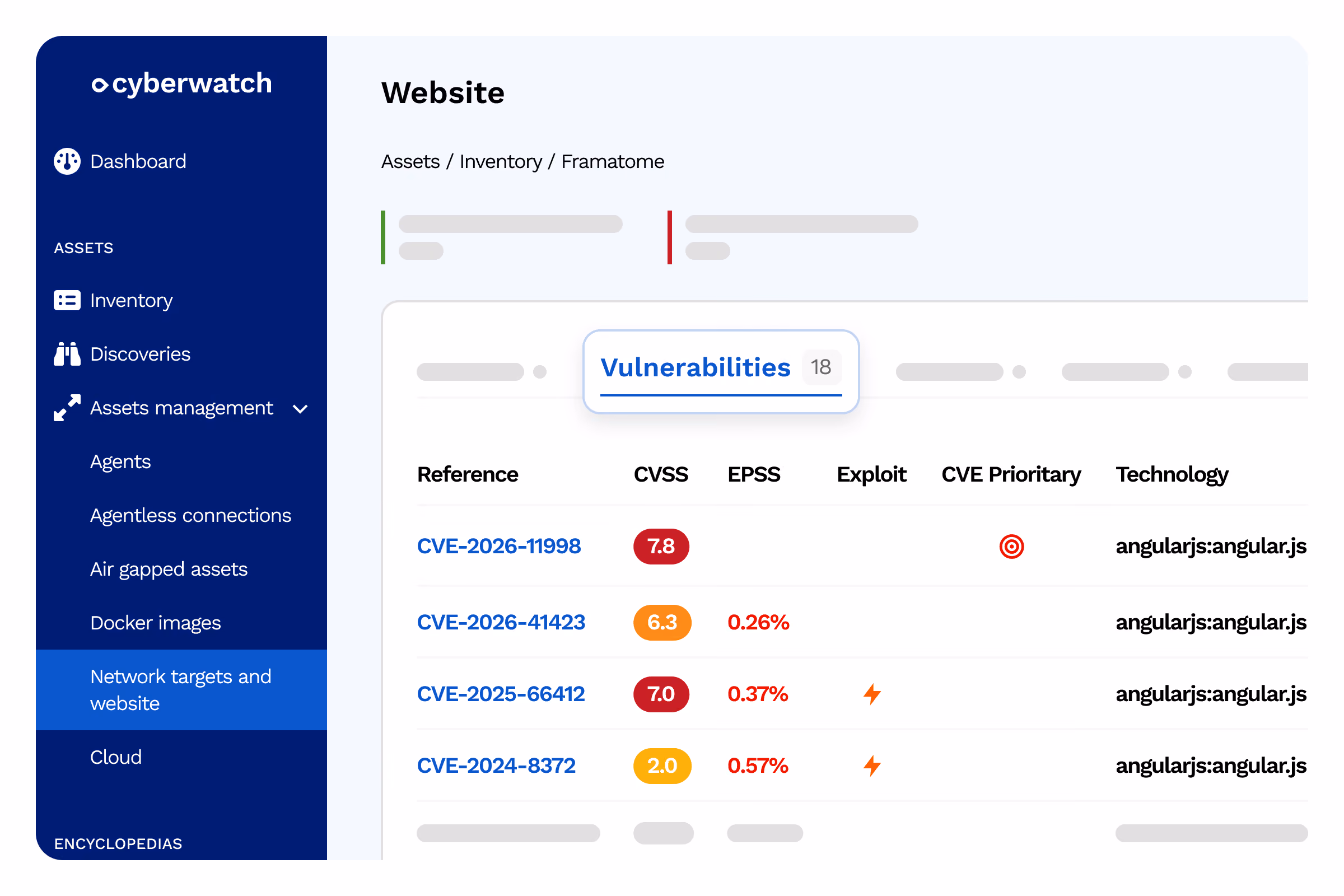Image resolution: width=1344 pixels, height=896 pixels.
Task: Click the exploit lightning icon for CVE-2024-8372
Action: pos(872,765)
